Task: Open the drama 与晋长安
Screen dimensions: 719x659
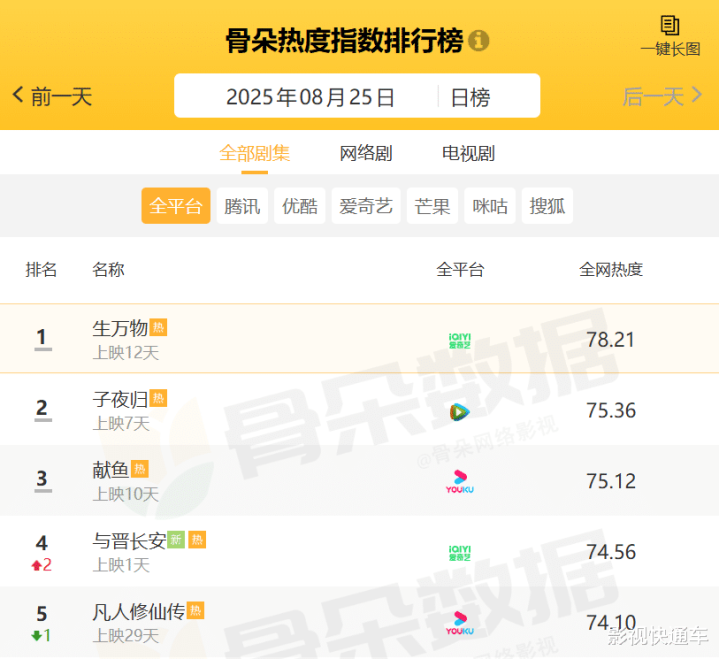Action: tap(129, 541)
